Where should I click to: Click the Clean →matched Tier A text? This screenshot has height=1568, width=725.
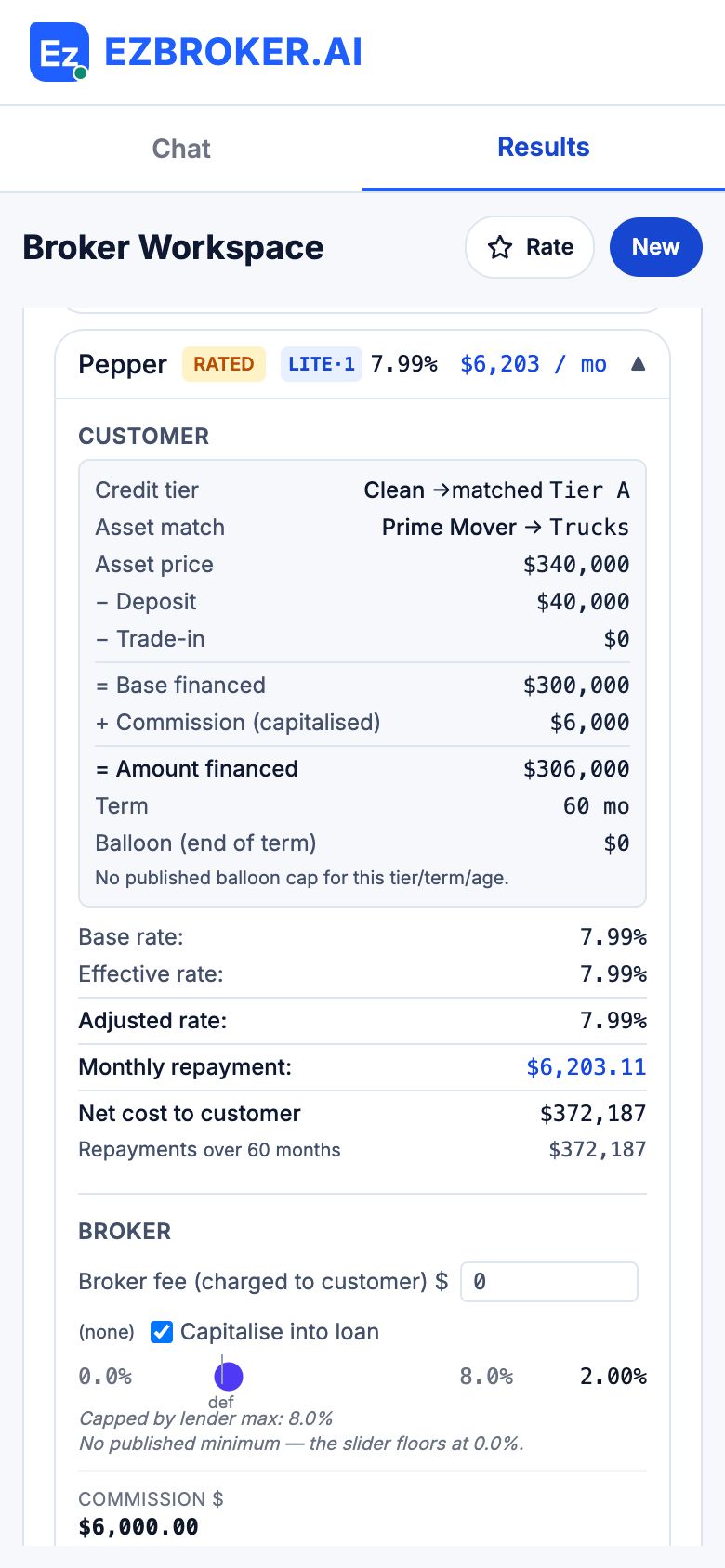point(497,490)
